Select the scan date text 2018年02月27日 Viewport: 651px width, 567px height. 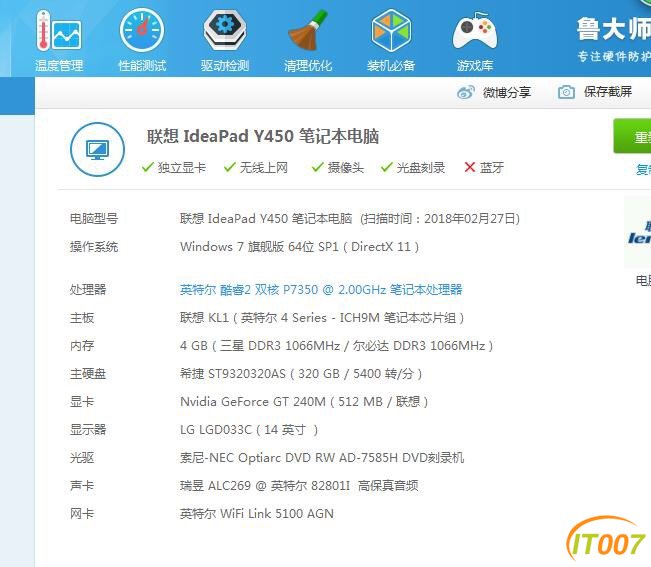coord(470,219)
